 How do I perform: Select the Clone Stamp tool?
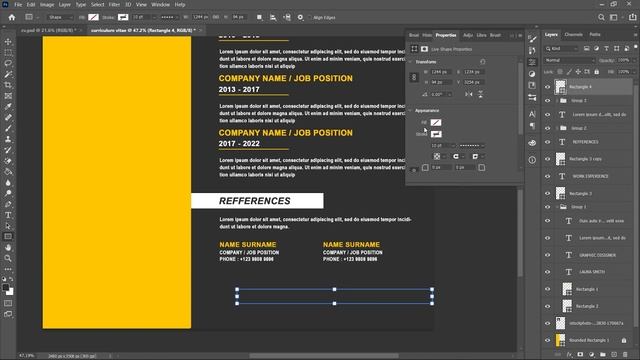(x=8, y=139)
